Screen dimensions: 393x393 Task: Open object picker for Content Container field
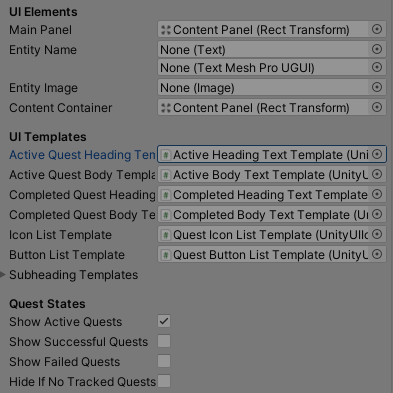pyautogui.click(x=377, y=107)
